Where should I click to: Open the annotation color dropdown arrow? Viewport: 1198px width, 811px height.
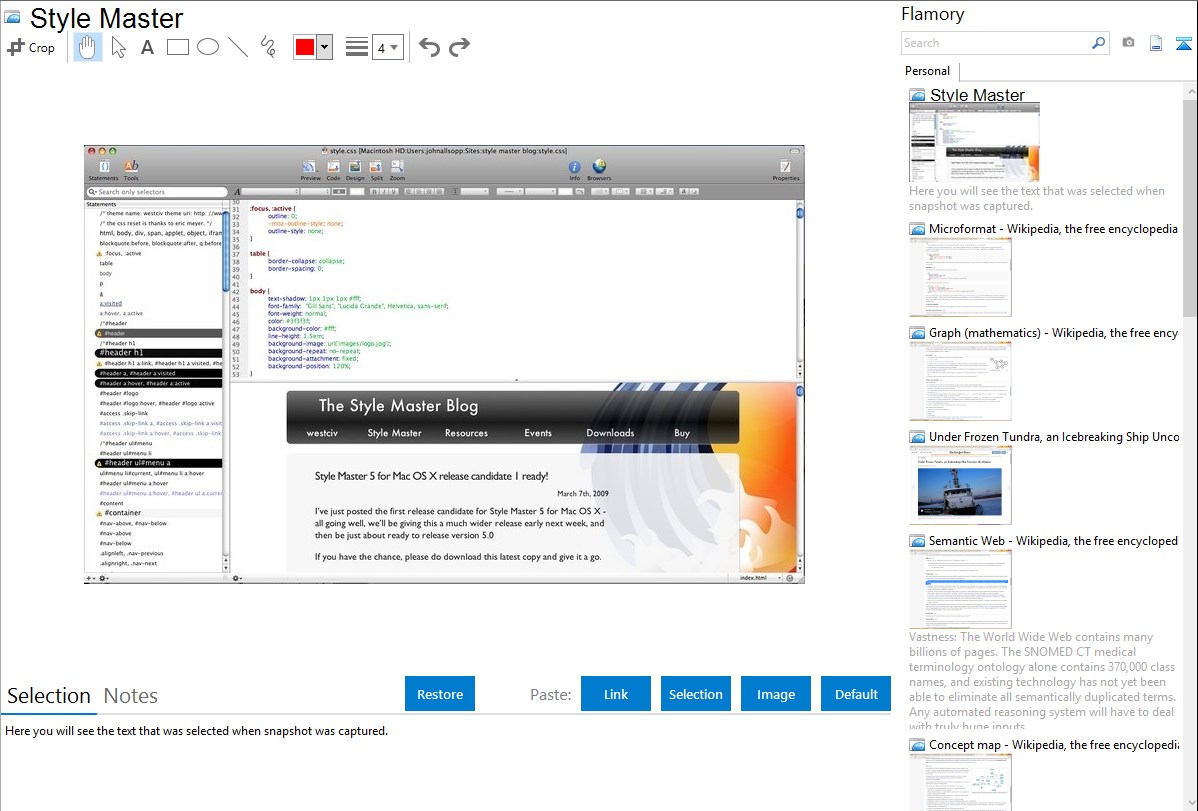(325, 47)
